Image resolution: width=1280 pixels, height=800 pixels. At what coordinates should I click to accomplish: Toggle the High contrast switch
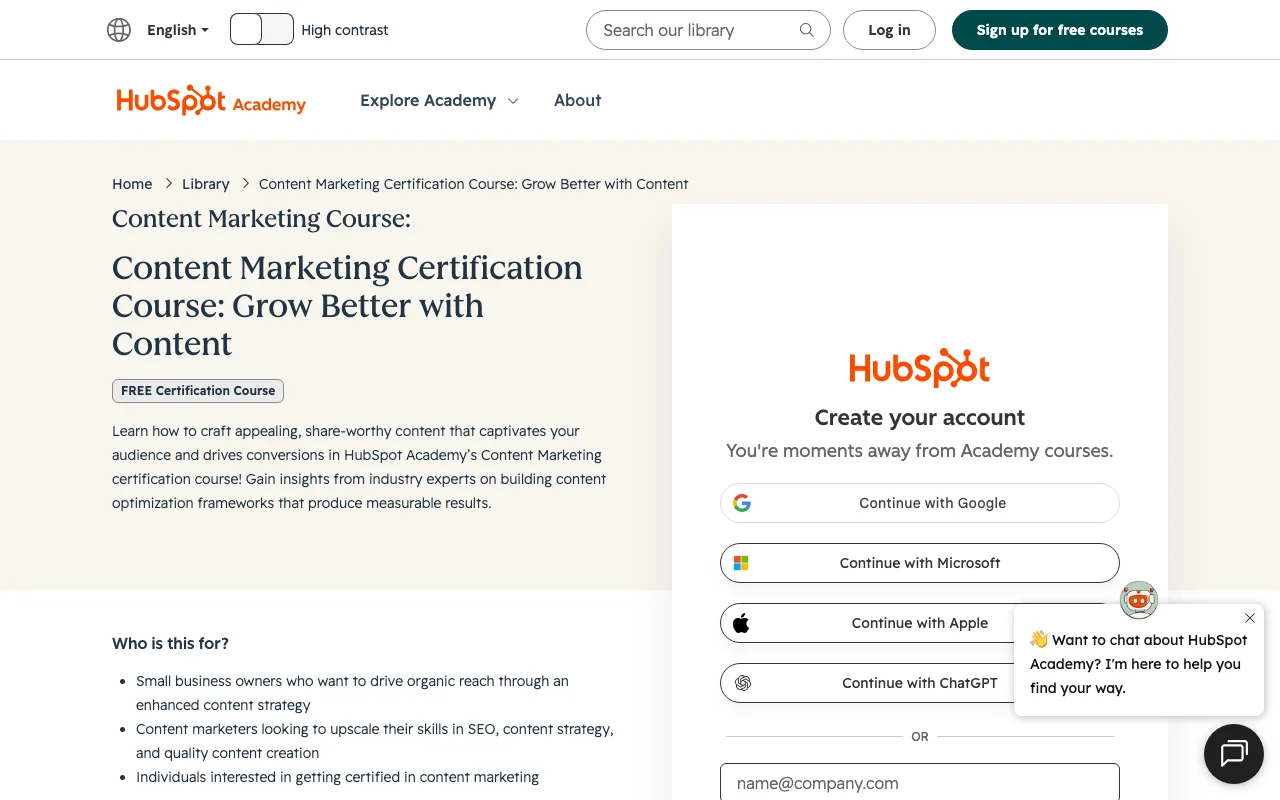click(262, 29)
